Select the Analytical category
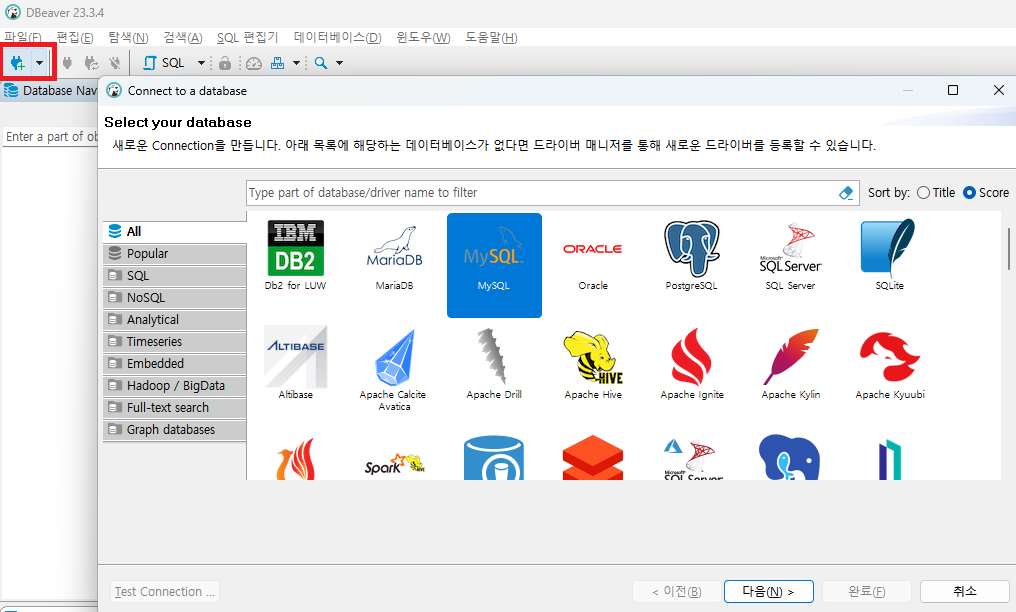Image resolution: width=1016 pixels, height=612 pixels. point(174,320)
